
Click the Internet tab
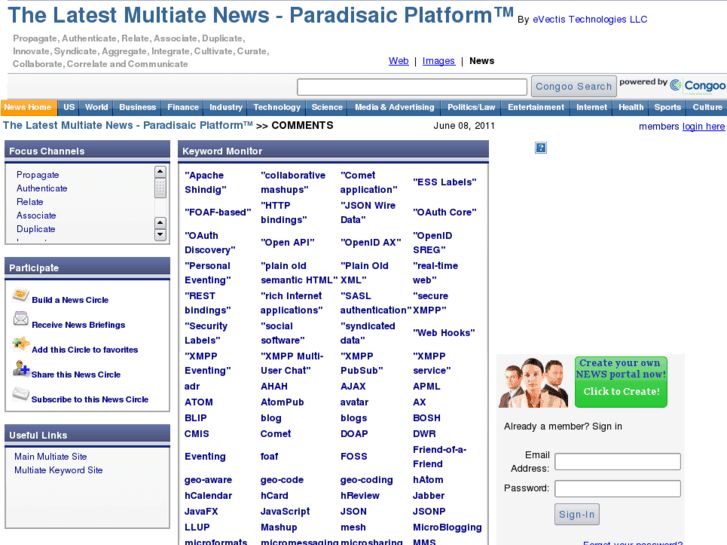[x=592, y=107]
